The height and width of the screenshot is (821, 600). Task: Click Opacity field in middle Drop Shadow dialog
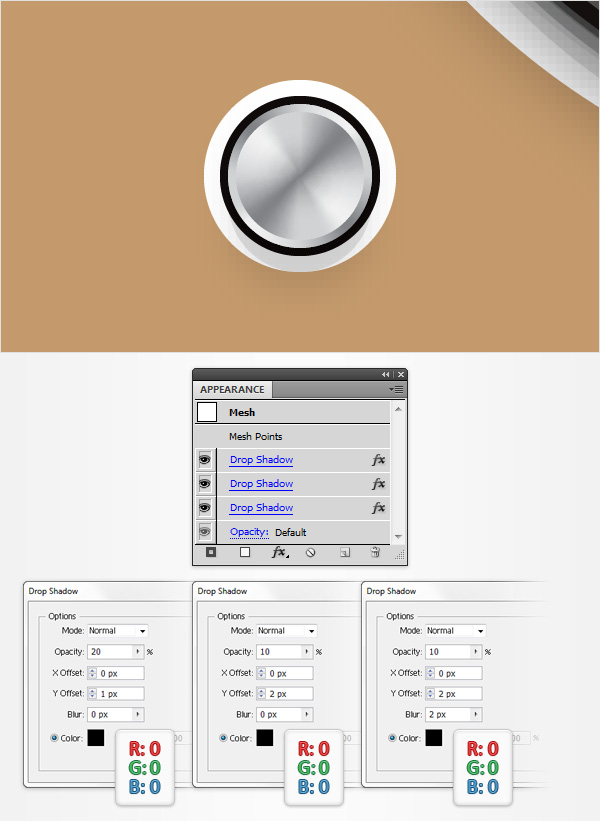point(279,652)
